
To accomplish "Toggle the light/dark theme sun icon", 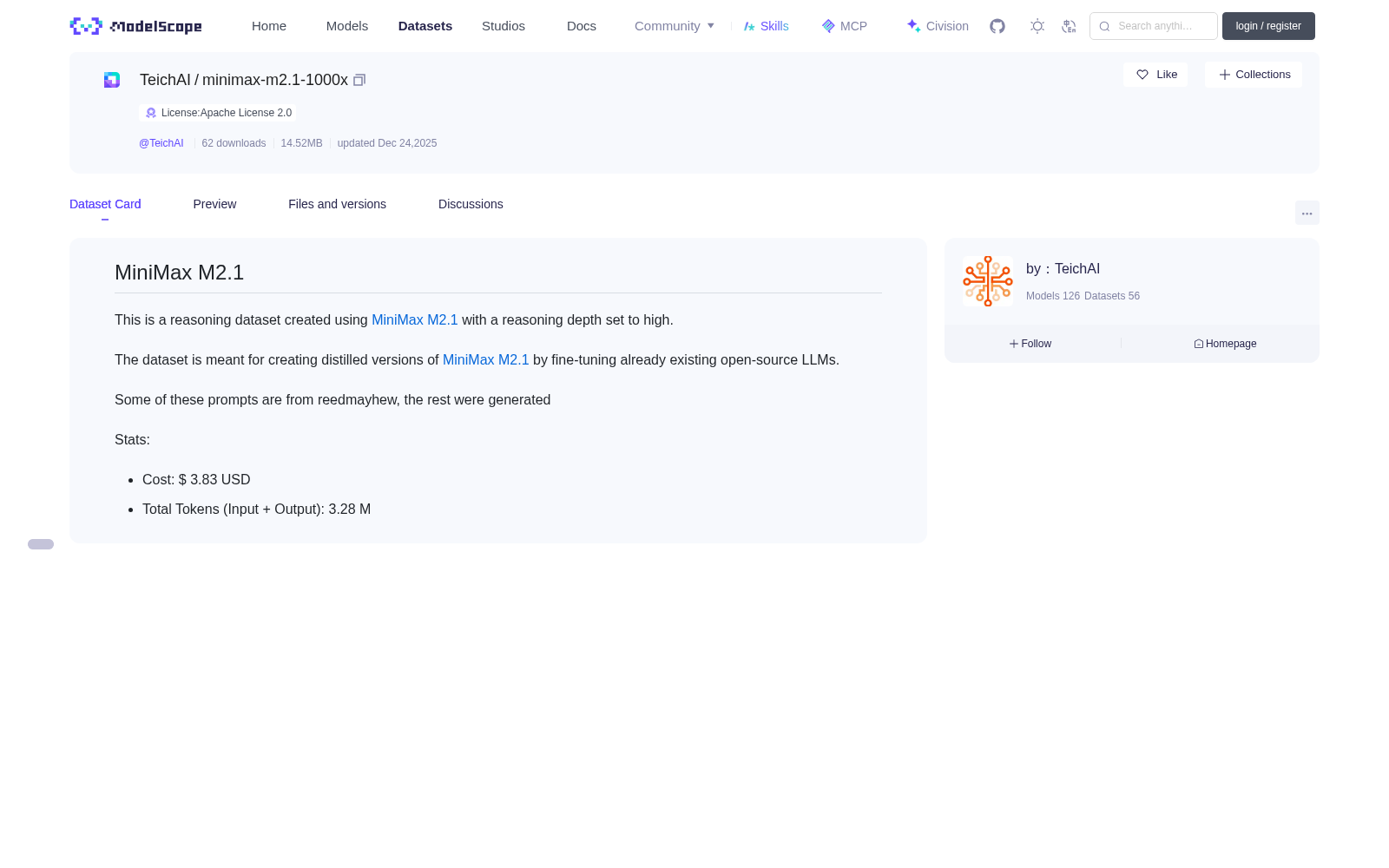I will [1037, 26].
